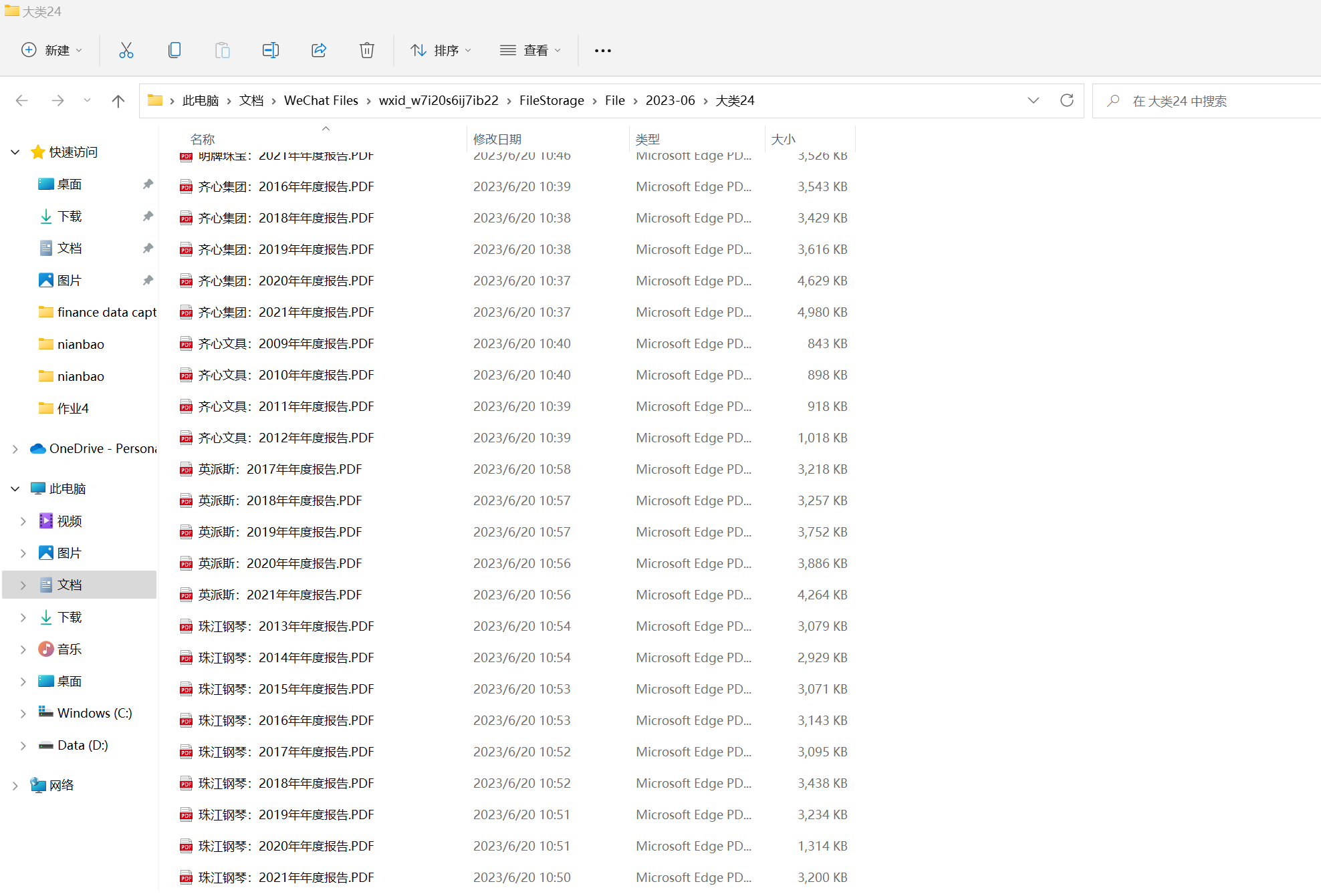This screenshot has height=896, width=1321.
Task: Expand the OneDrive - Personal node
Action: coord(15,449)
